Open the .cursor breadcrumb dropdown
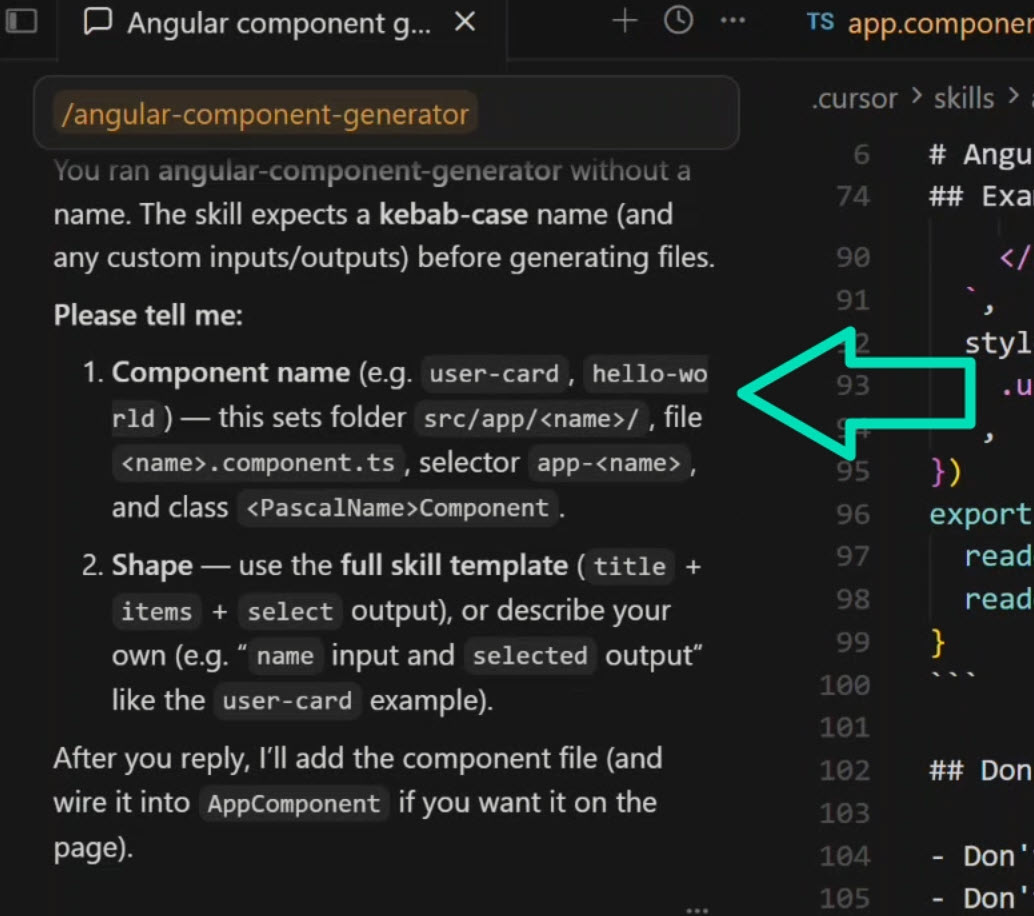This screenshot has height=916, width=1034. tap(855, 98)
